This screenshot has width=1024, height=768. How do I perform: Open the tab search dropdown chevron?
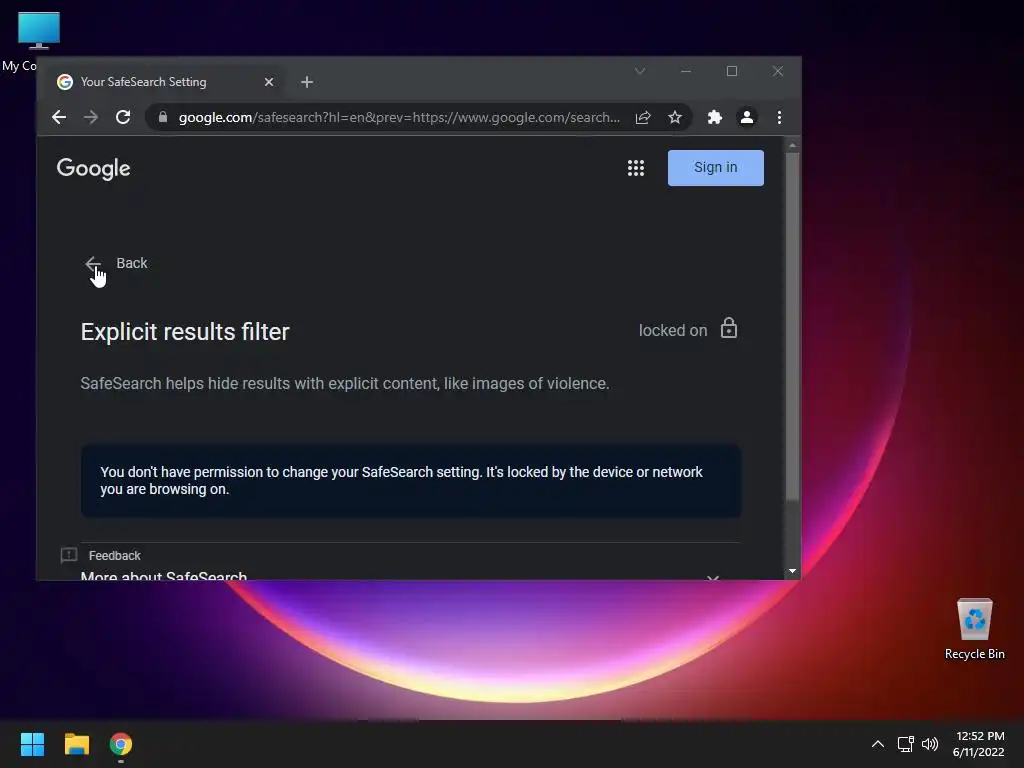(x=640, y=71)
